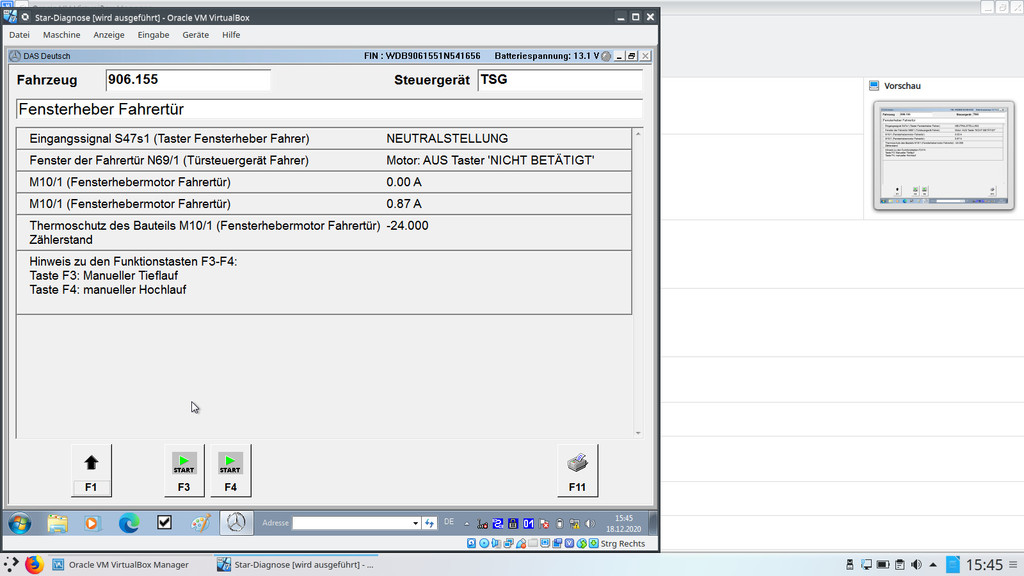Viewport: 1024px width, 576px height.
Task: Click the DAS Deutsch window icon
Action: click(x=15, y=56)
